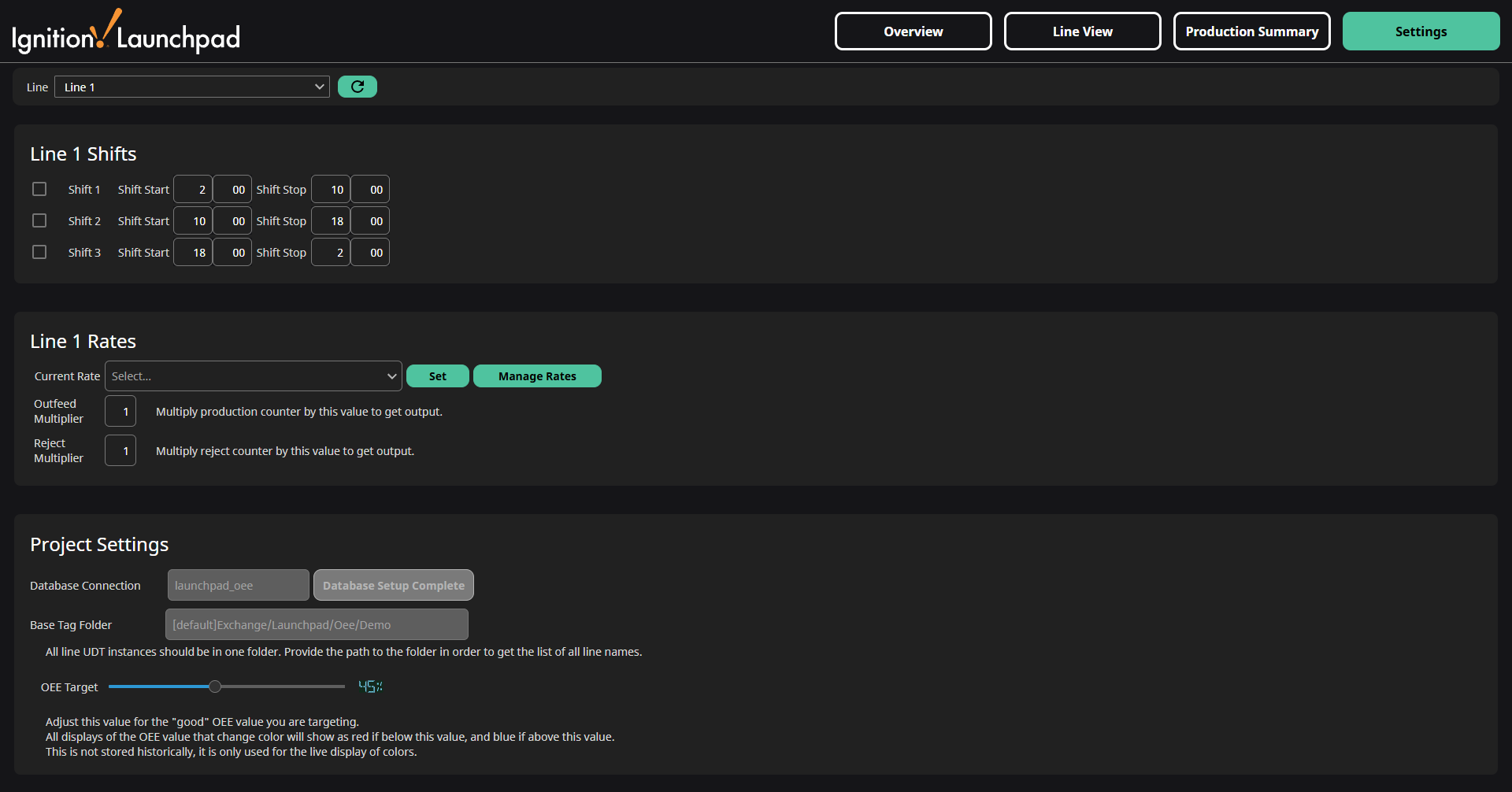Click the Shift 1 start hour field
1512x792 pixels.
tap(193, 189)
